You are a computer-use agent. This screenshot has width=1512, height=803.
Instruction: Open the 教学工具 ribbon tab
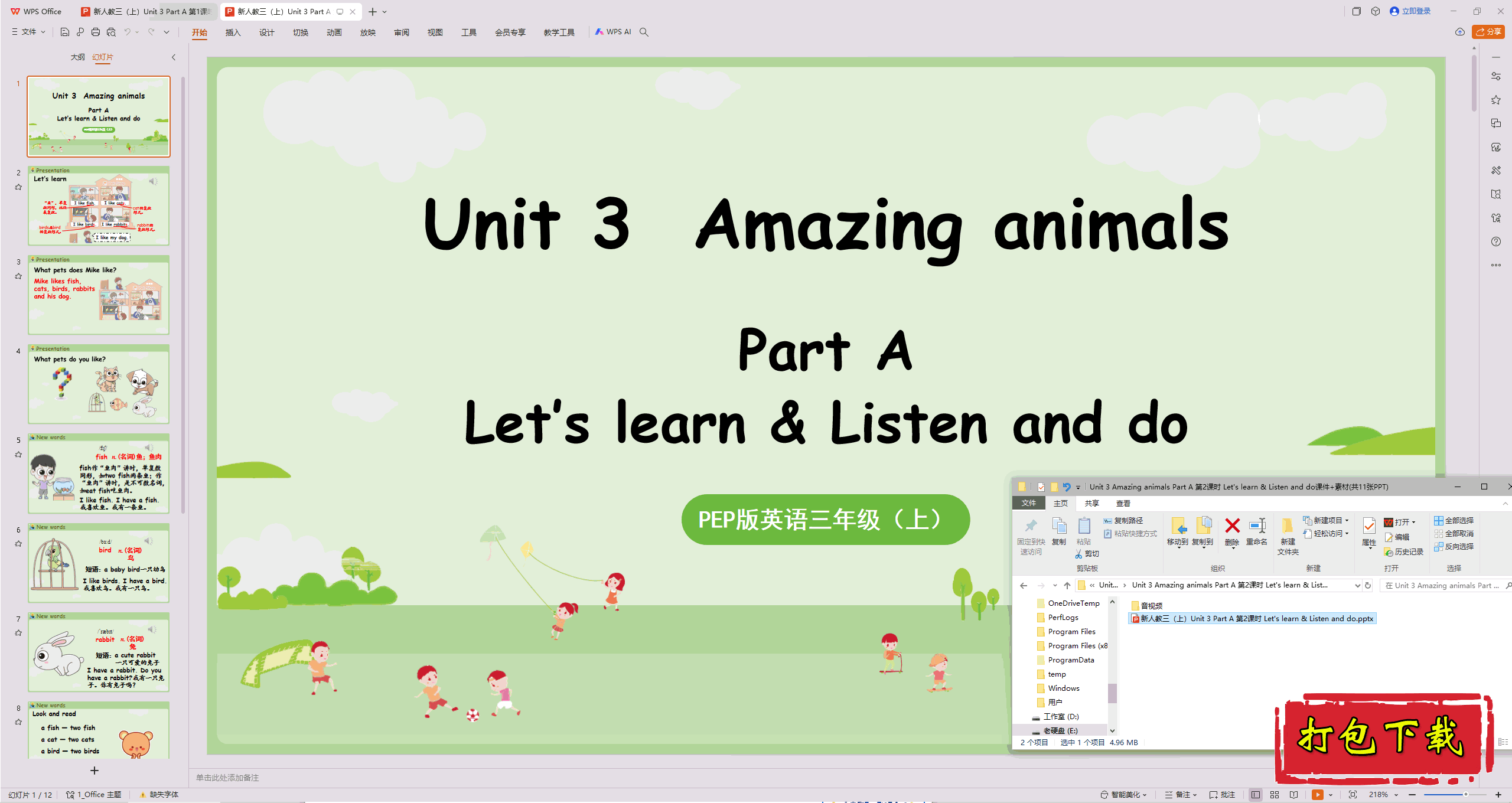[559, 32]
